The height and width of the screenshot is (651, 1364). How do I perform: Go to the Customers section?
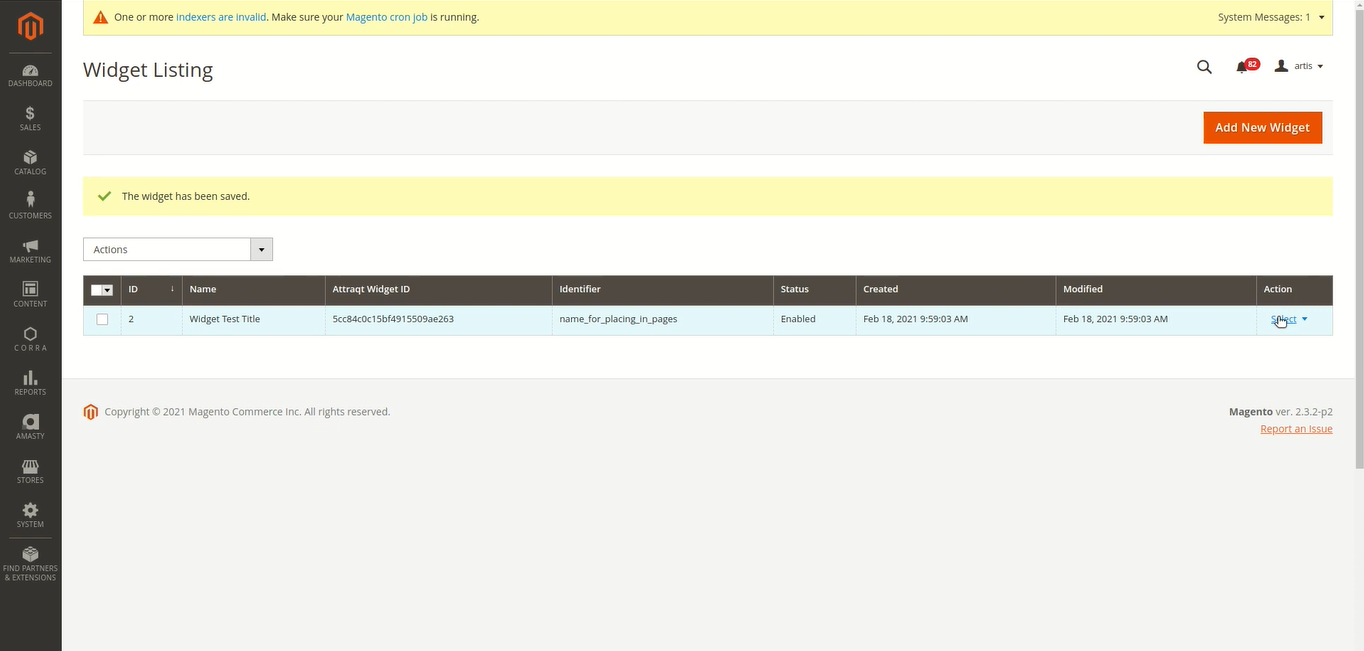tap(29, 205)
